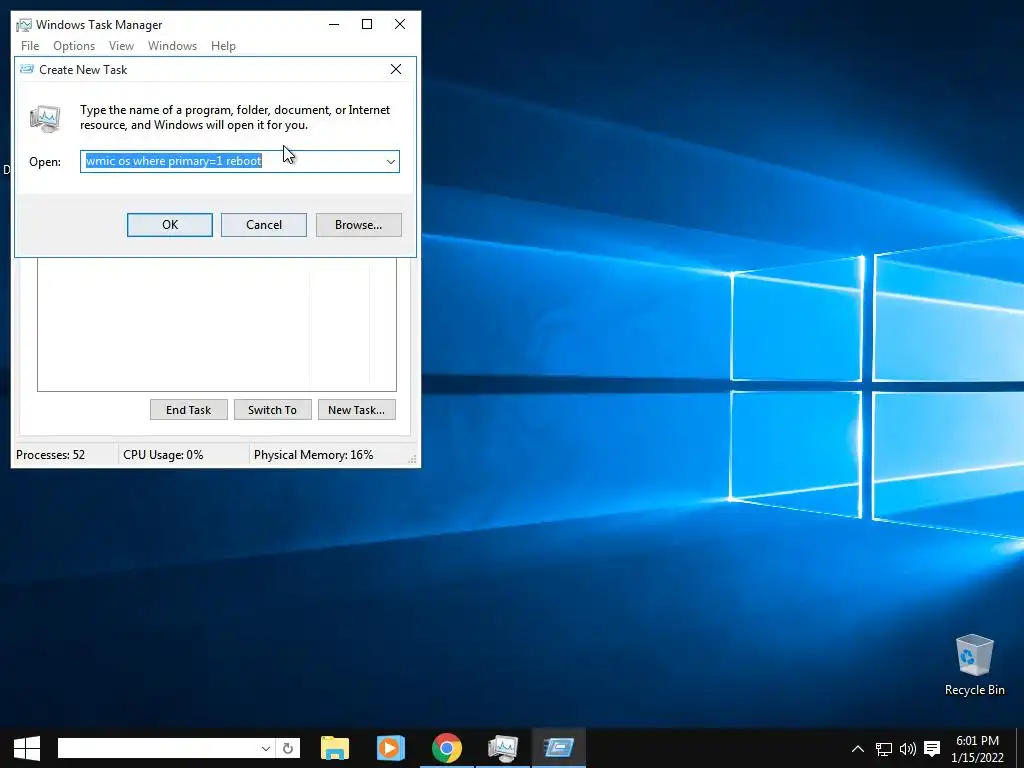The width and height of the screenshot is (1024, 768).
Task: Maximize the Windows Task Manager window
Action: point(367,24)
